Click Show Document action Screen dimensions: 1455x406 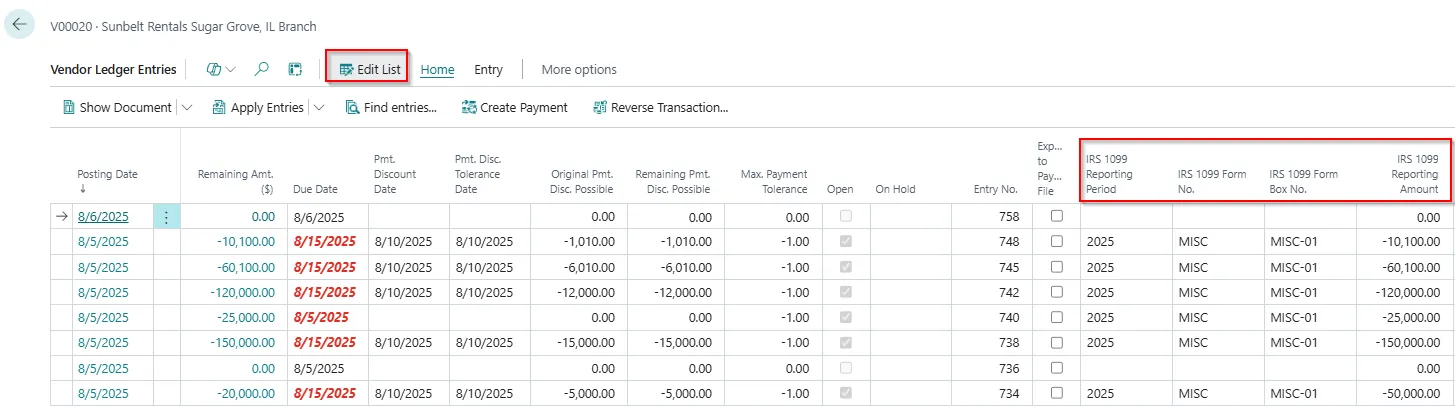point(116,108)
